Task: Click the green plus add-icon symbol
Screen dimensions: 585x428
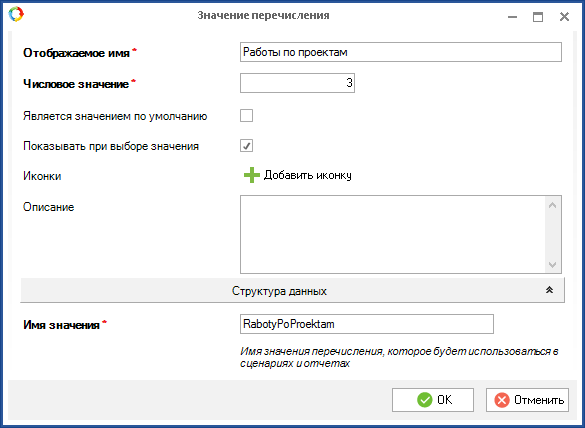Action: (x=252, y=175)
